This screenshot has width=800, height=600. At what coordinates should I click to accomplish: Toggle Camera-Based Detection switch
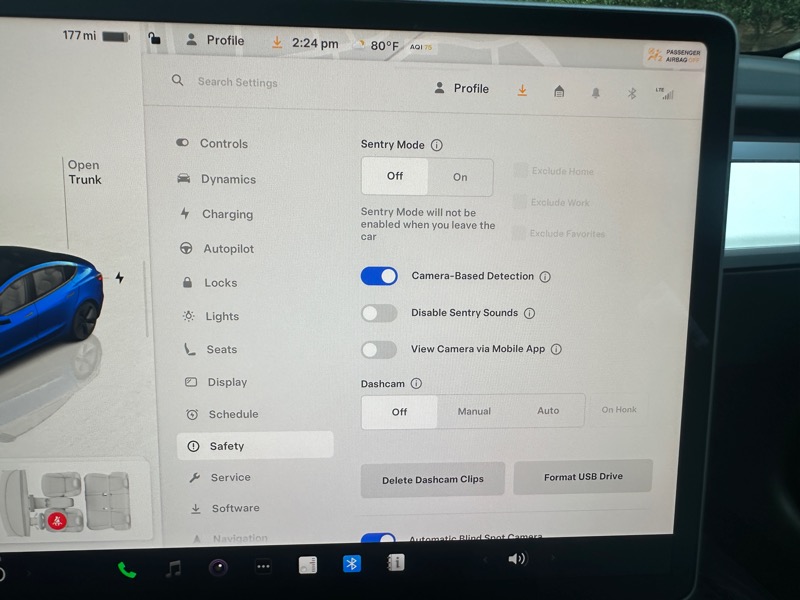(x=379, y=276)
